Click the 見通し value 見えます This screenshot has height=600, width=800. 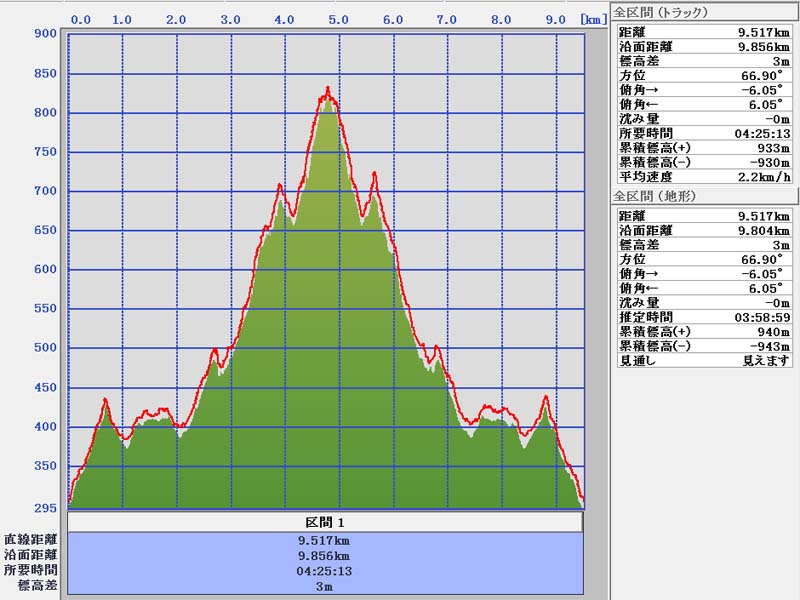click(765, 360)
